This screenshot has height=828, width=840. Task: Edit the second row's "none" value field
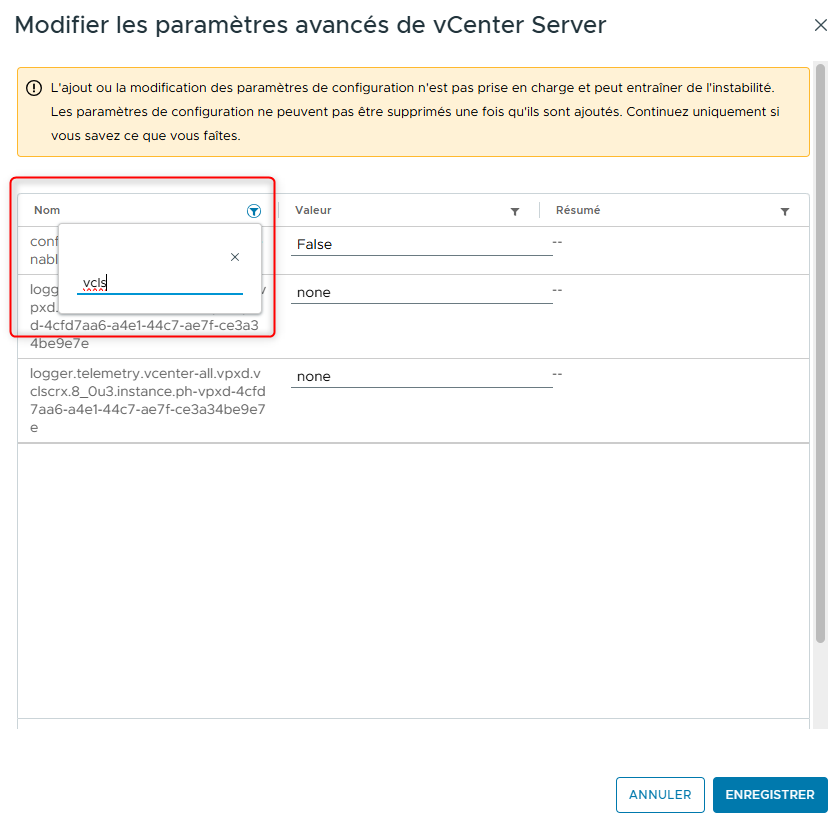tap(421, 292)
